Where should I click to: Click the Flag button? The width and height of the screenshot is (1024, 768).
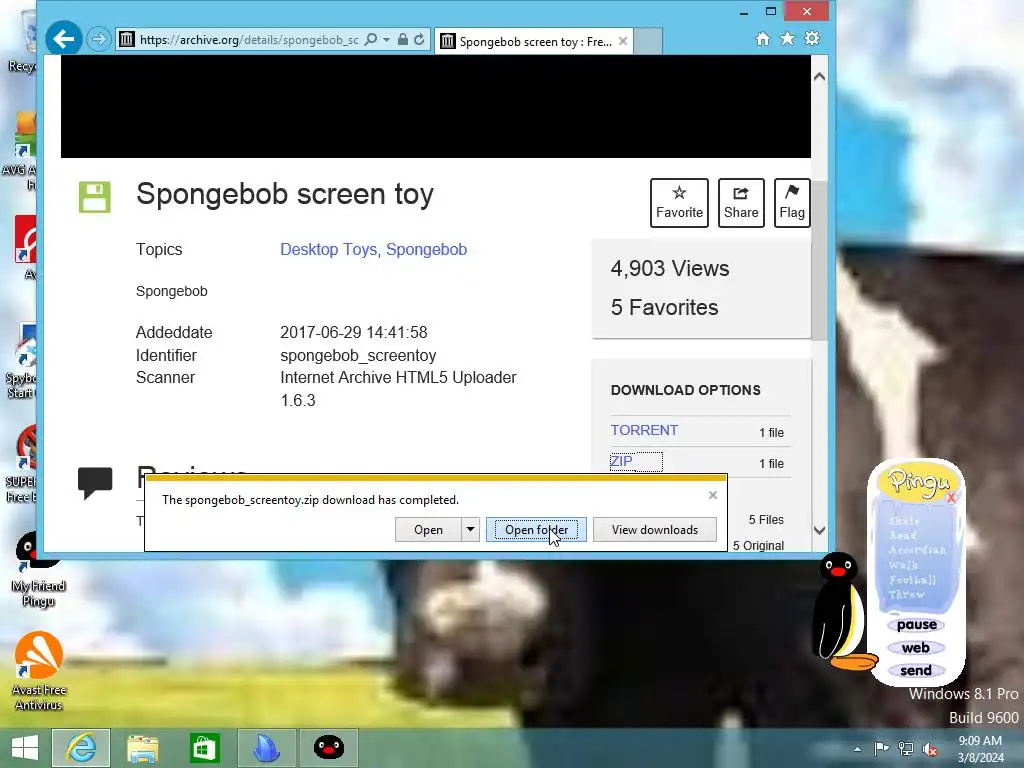[x=792, y=202]
